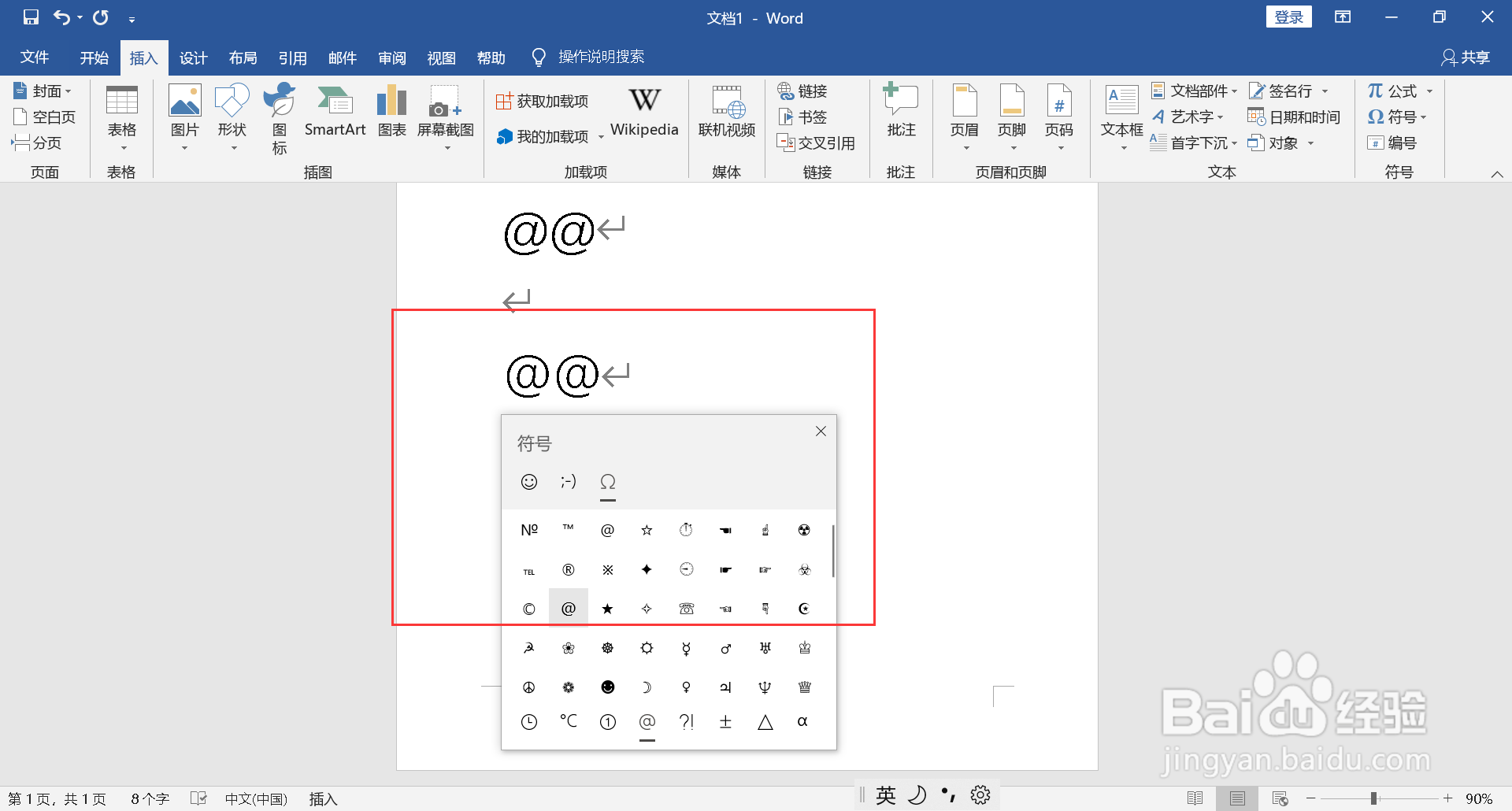Switch to the smiley emoji tab
Screen dimensions: 1512x811
(x=529, y=481)
